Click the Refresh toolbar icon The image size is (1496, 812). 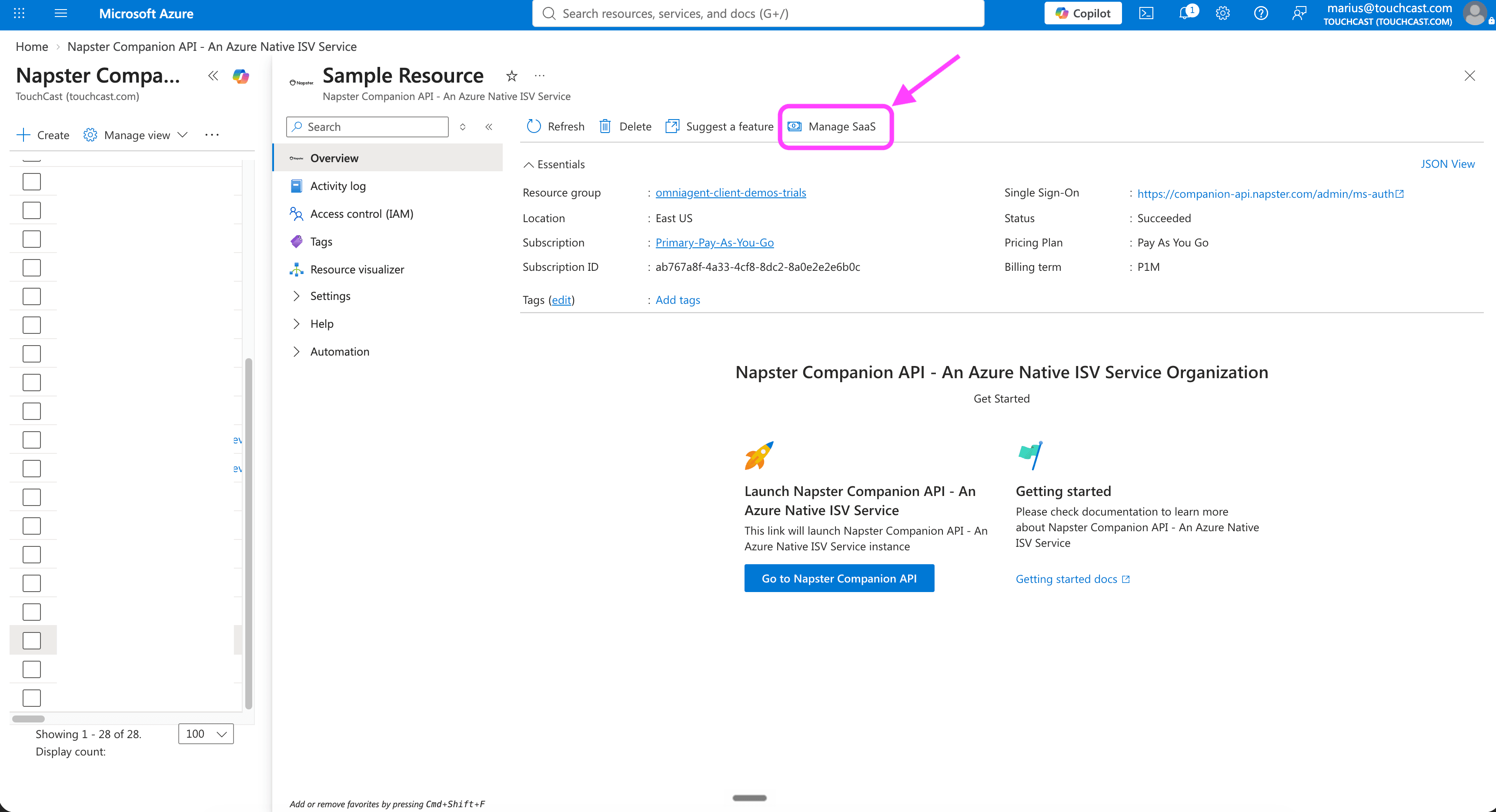point(534,126)
